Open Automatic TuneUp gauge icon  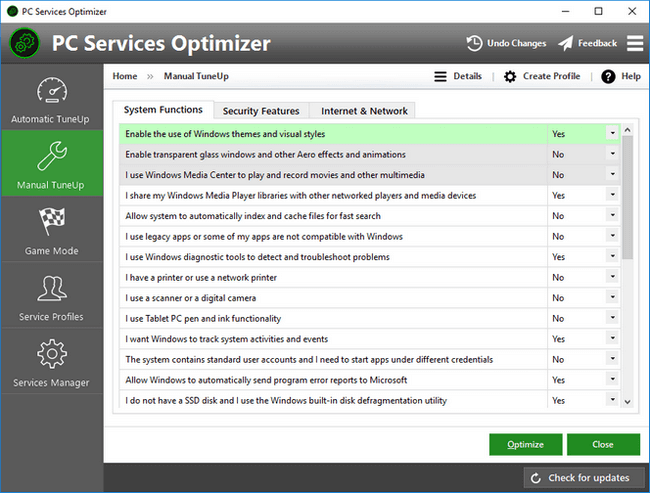point(52,90)
